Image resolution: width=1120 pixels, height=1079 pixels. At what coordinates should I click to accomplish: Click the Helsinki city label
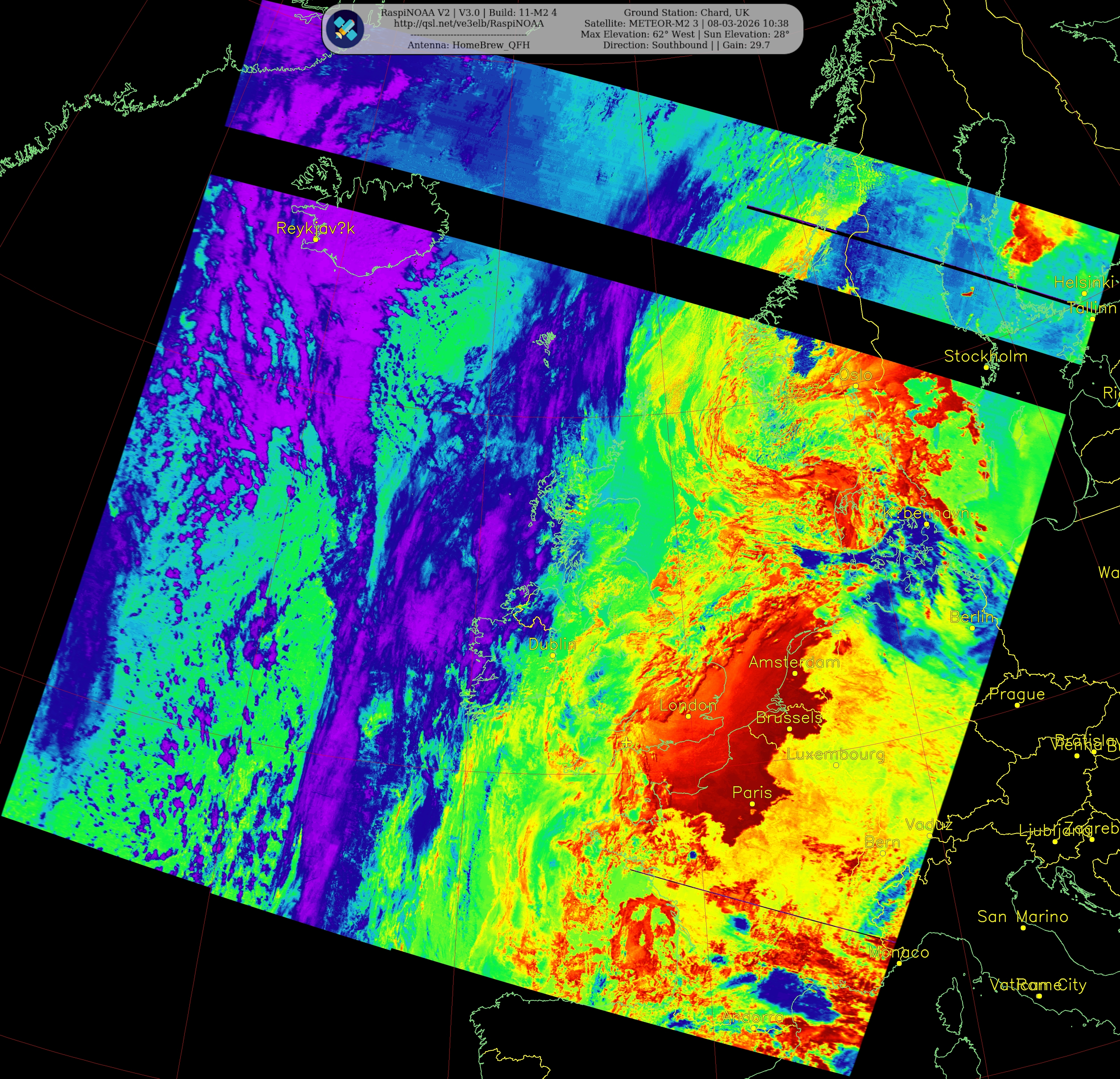[x=1083, y=282]
